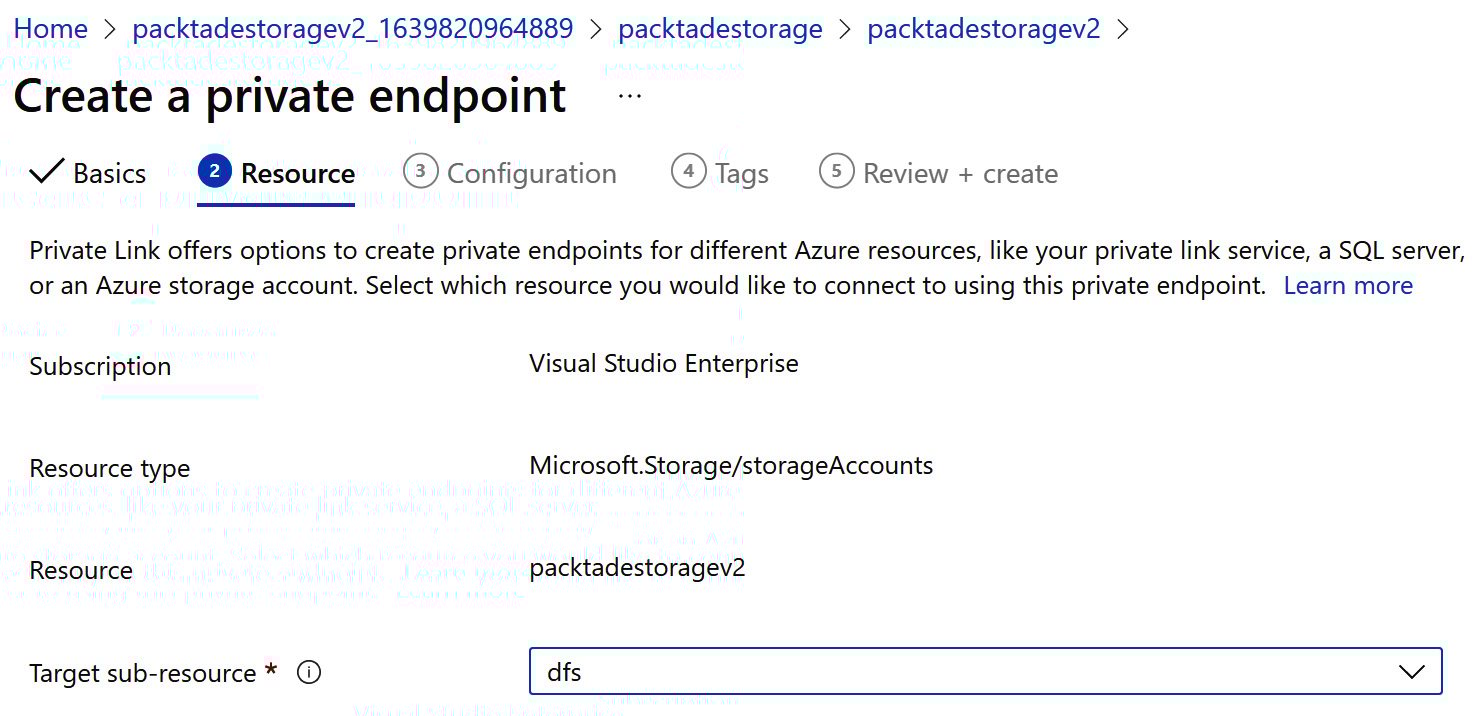Image resolution: width=1480 pixels, height=716 pixels.
Task: Click the step 3 circle icon
Action: tap(420, 172)
